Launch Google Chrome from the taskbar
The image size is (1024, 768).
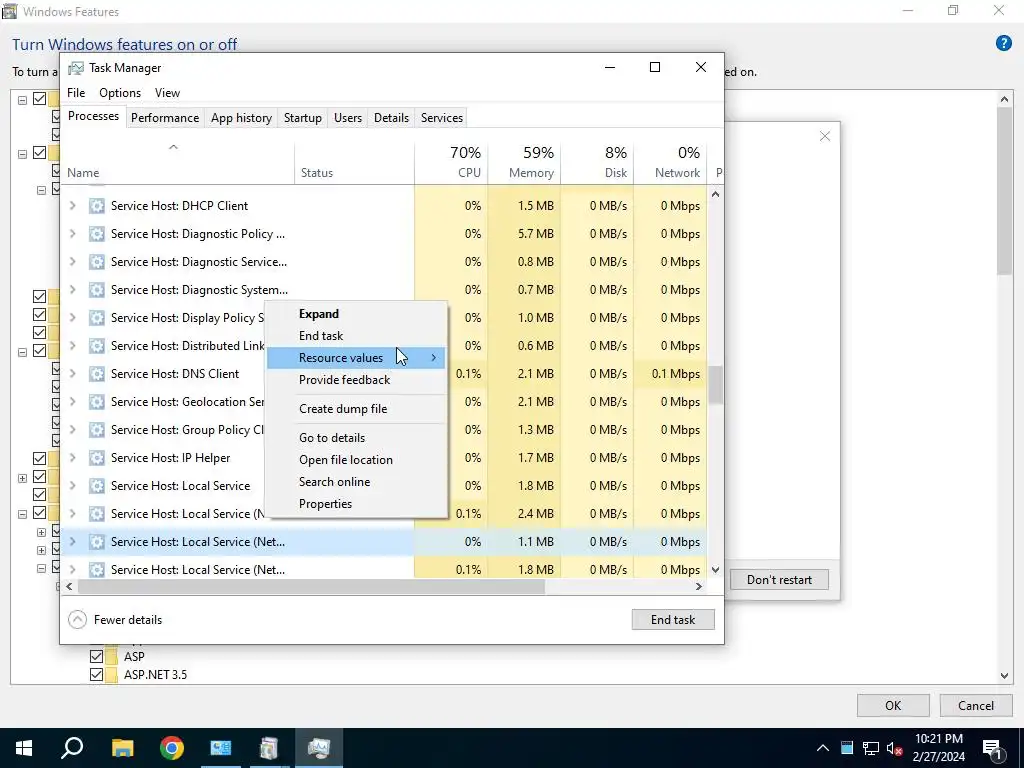tap(172, 748)
